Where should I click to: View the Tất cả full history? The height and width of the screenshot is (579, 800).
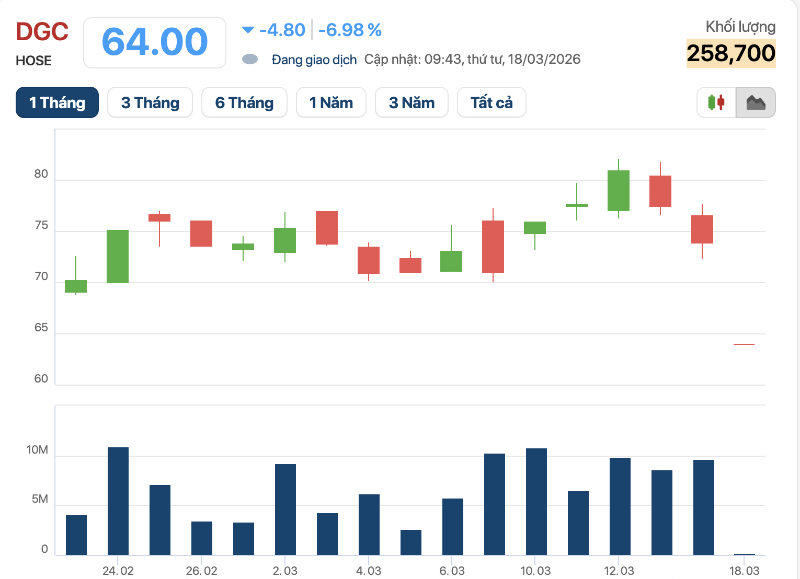(491, 103)
